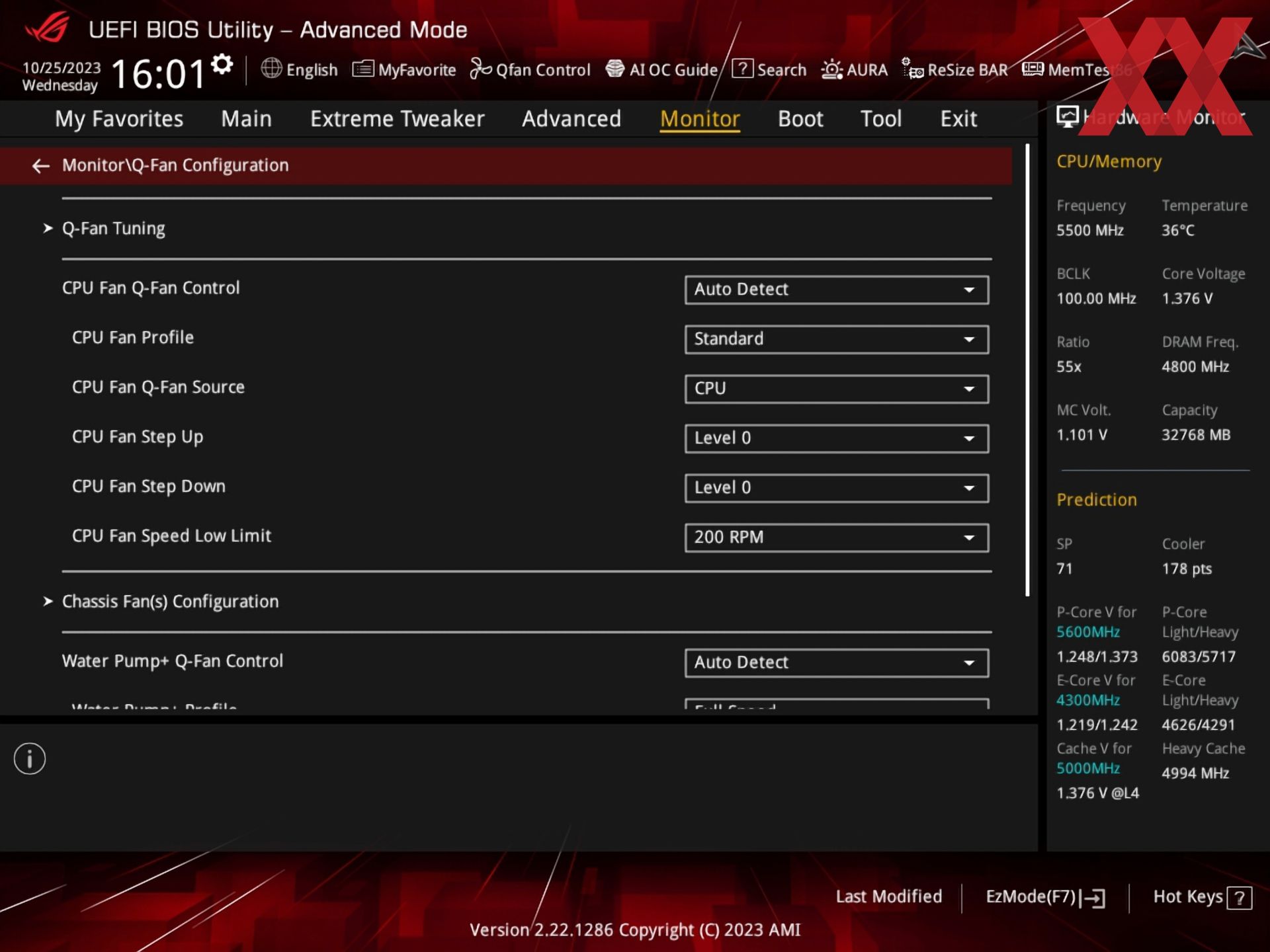
Task: Click the 5600MHz P-Core prediction value
Action: [1088, 632]
